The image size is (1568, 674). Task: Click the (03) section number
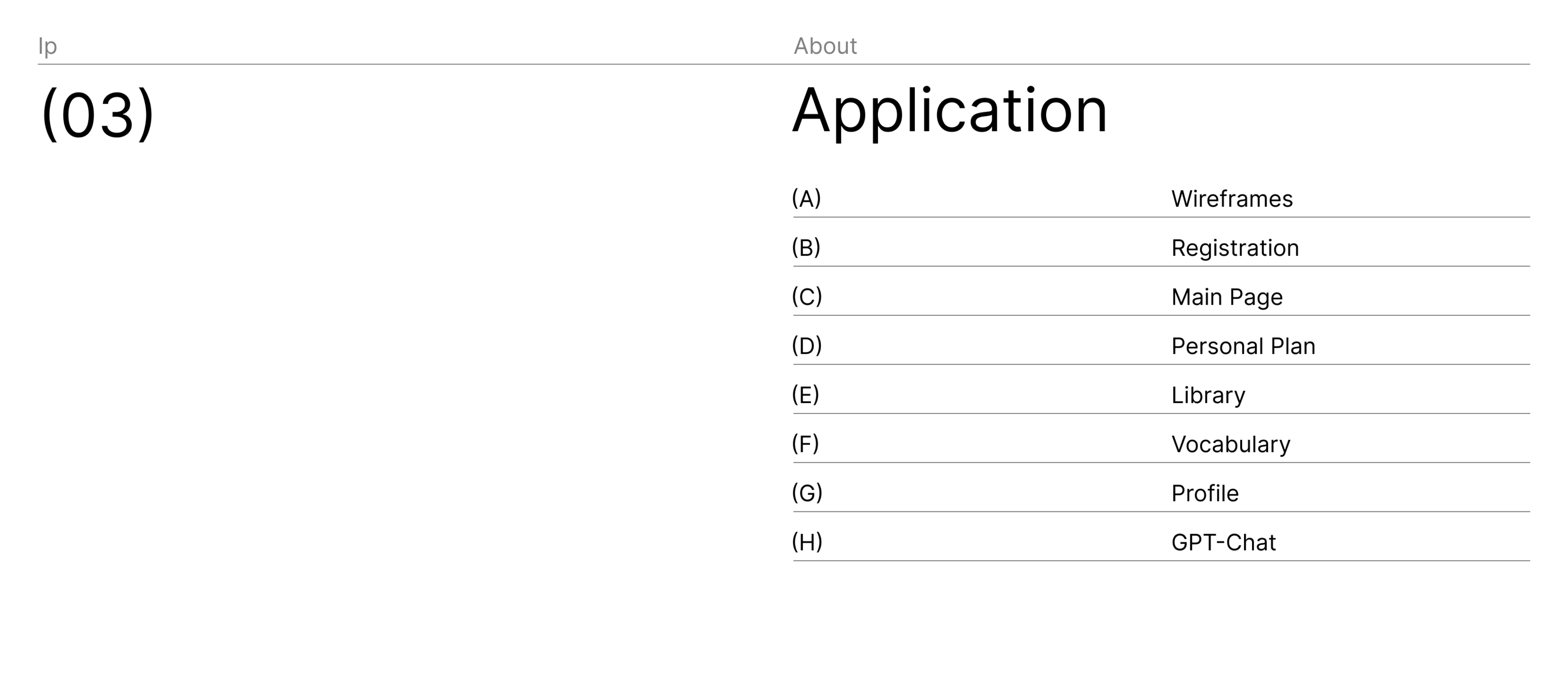point(98,114)
